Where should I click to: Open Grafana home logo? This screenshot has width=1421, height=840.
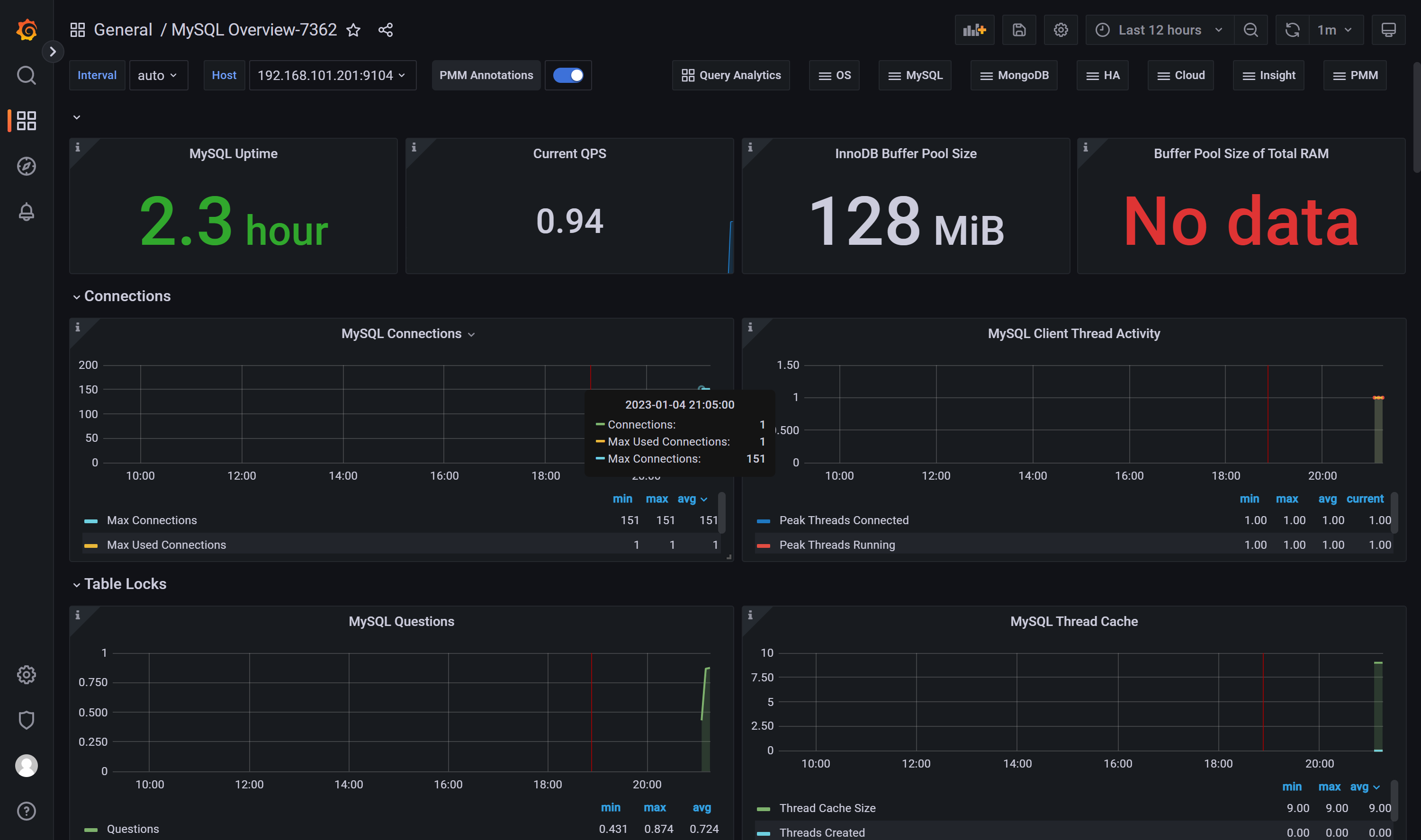(27, 29)
